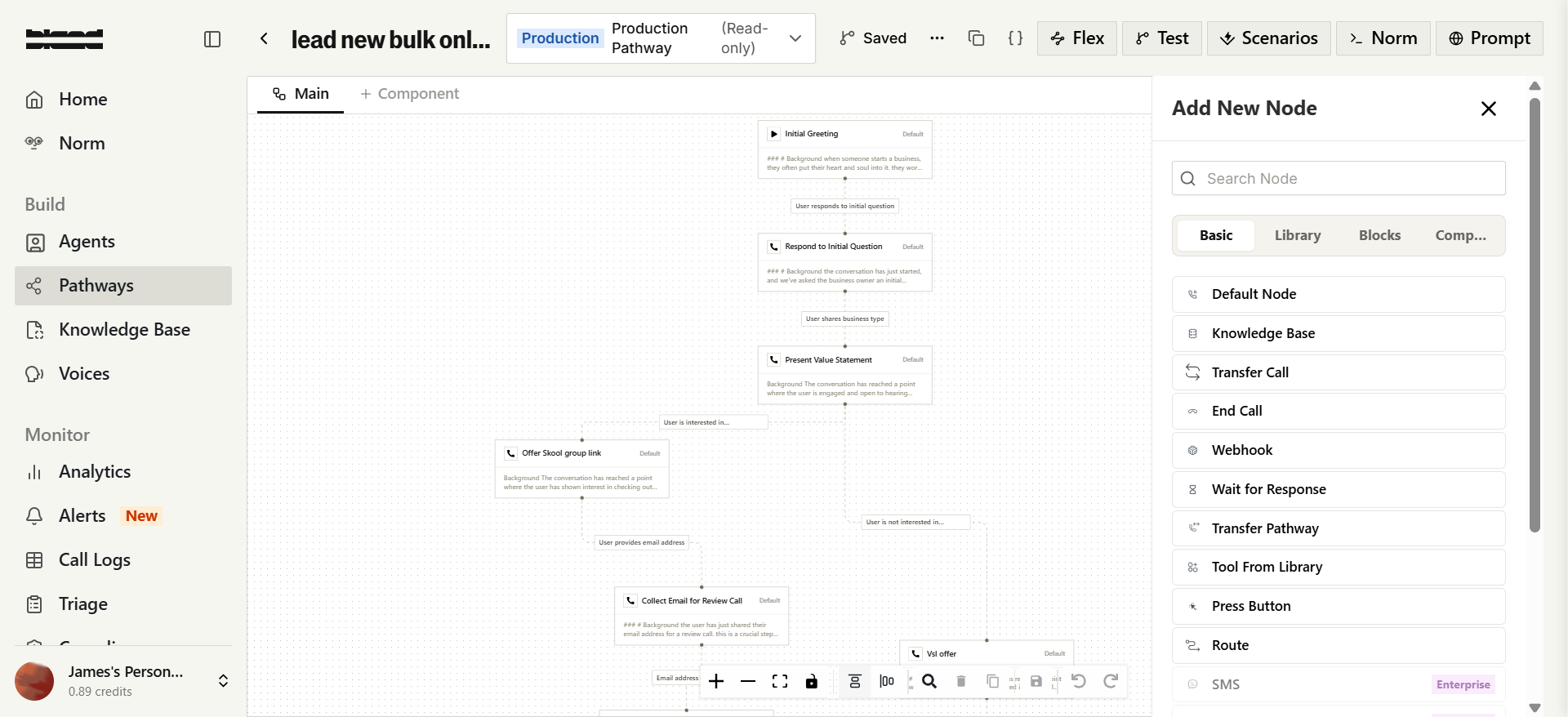Click the save disk icon in canvas toolbar

(x=1036, y=681)
